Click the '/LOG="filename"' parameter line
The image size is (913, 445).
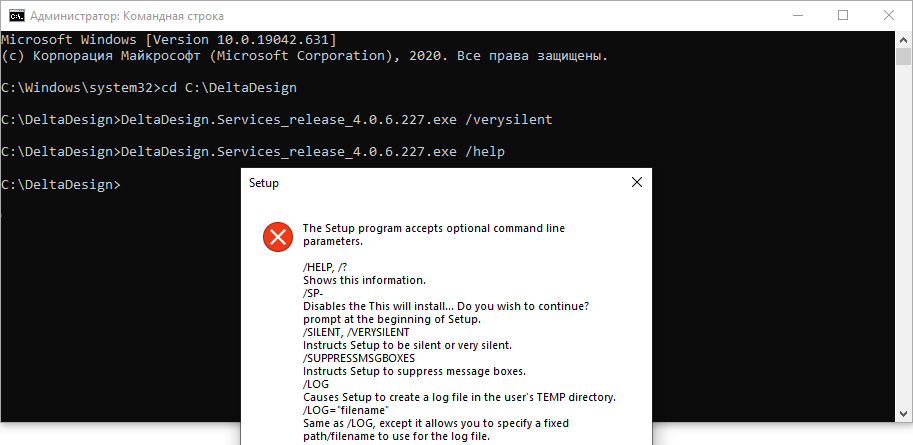pos(346,410)
